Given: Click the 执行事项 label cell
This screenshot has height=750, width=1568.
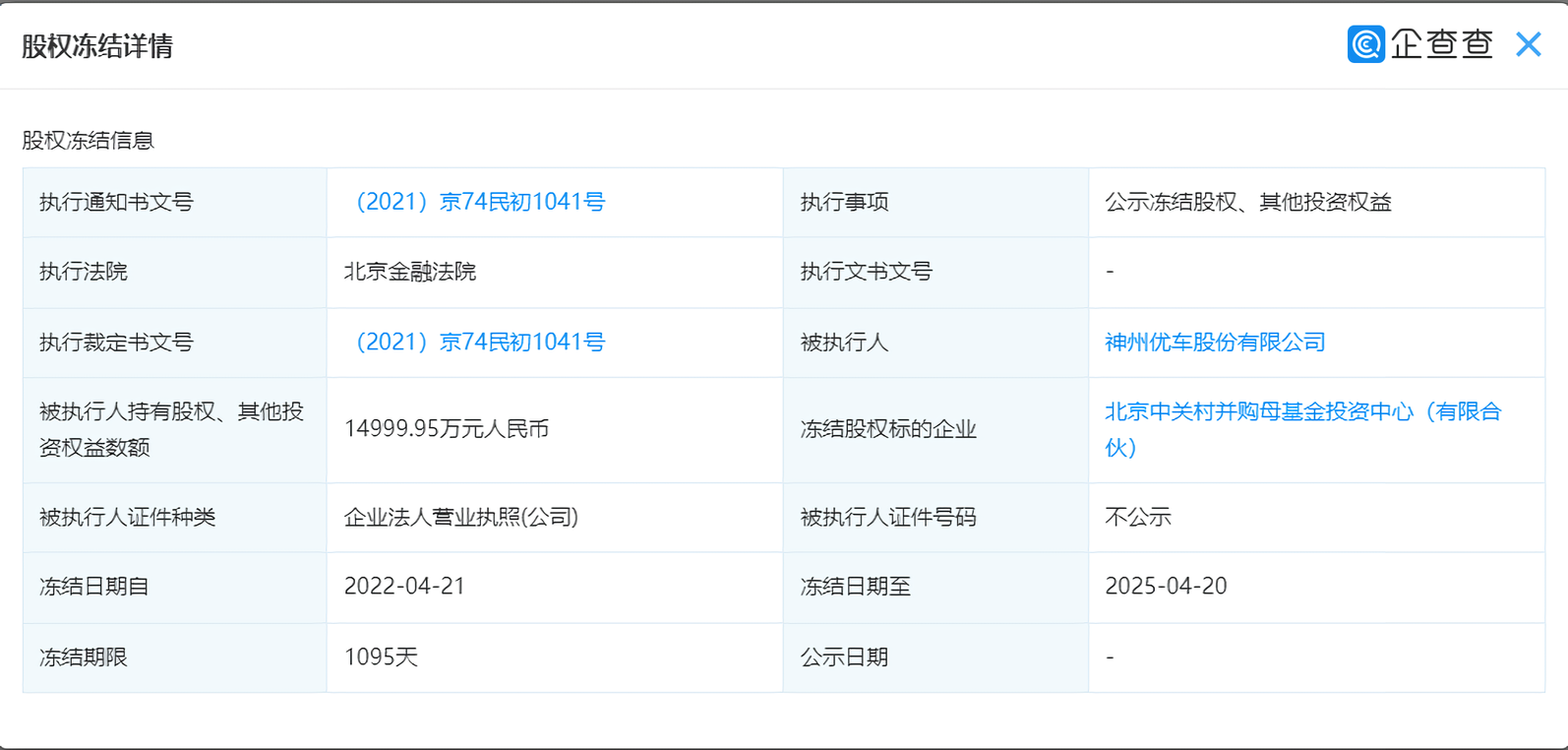Looking at the screenshot, I should click(935, 202).
